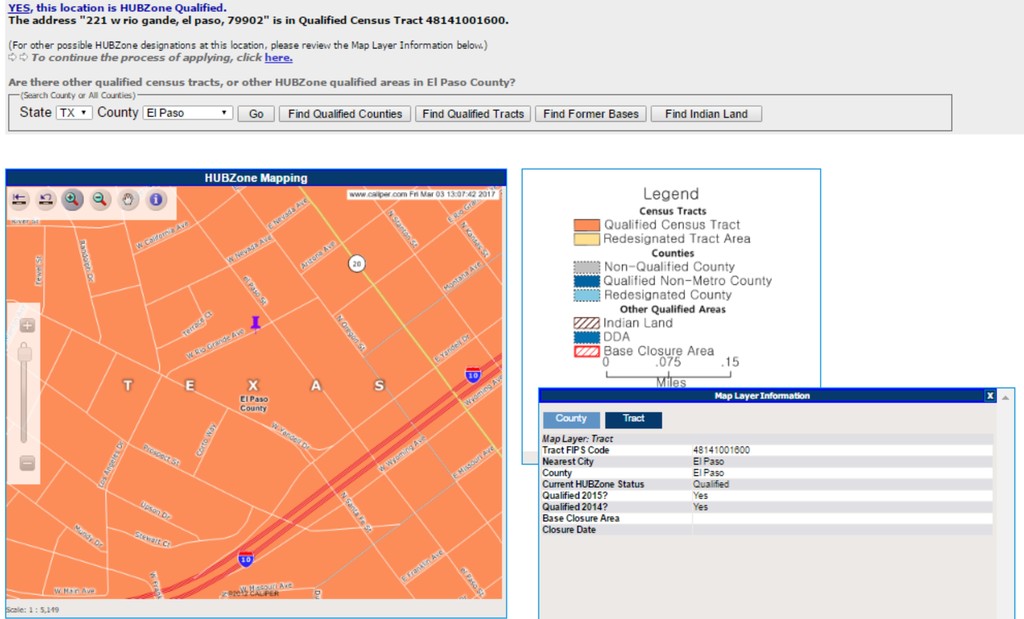The image size is (1024, 619).
Task: Open the County dropdown showing El Paso
Action: 187,113
